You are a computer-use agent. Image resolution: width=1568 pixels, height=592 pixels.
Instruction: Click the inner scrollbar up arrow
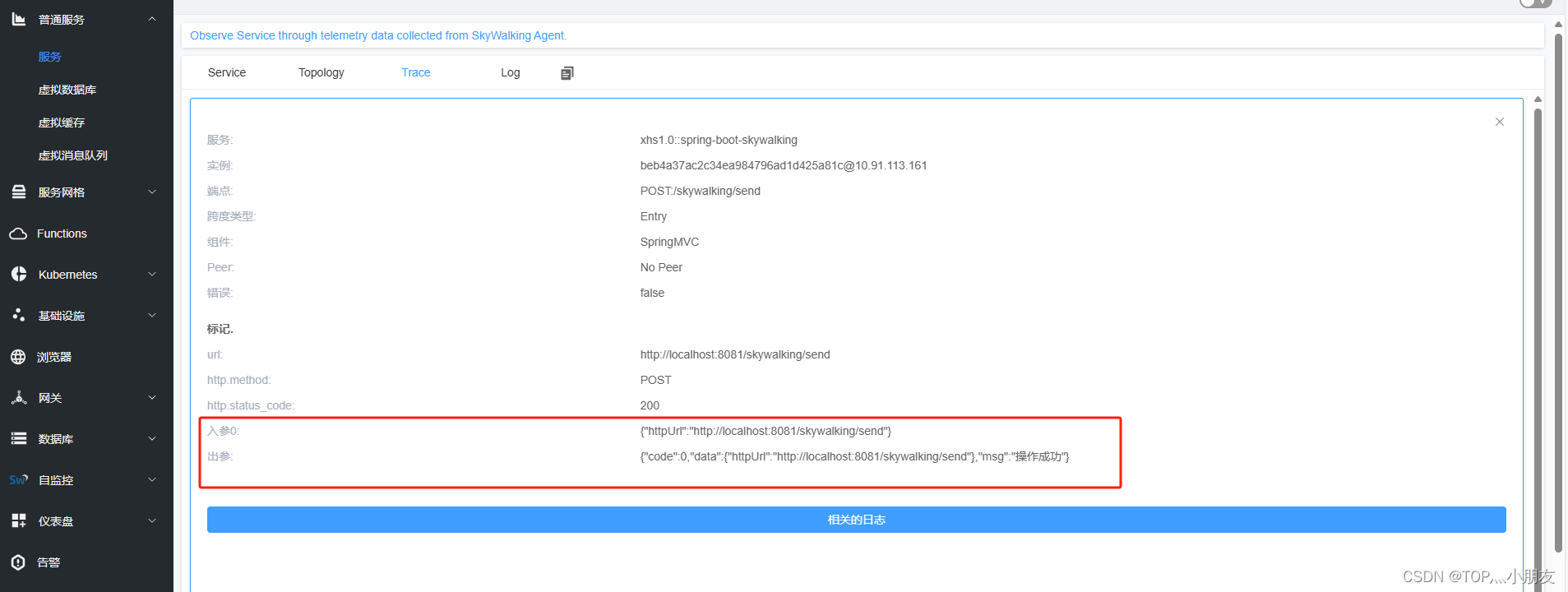pos(1538,99)
